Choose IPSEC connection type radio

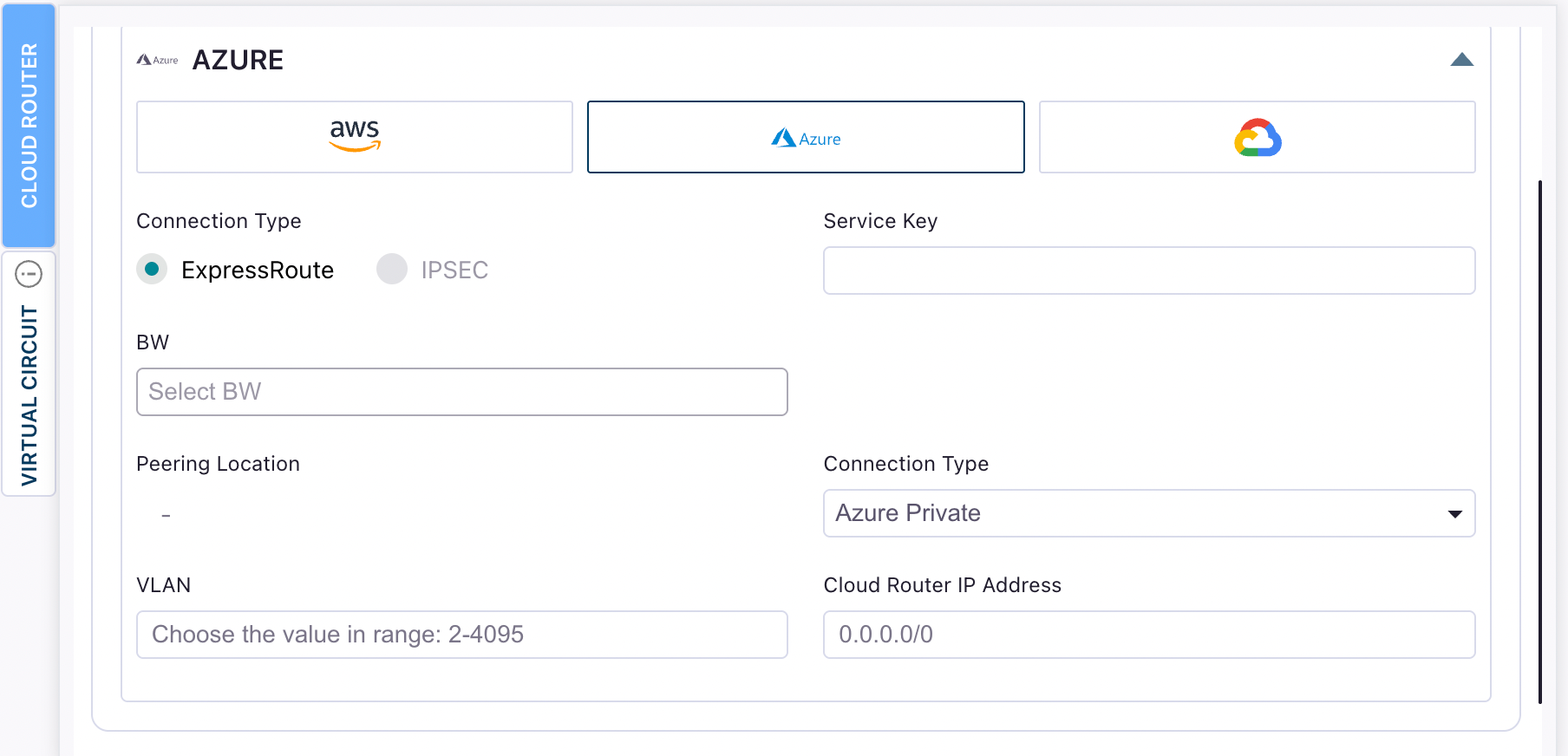[392, 270]
